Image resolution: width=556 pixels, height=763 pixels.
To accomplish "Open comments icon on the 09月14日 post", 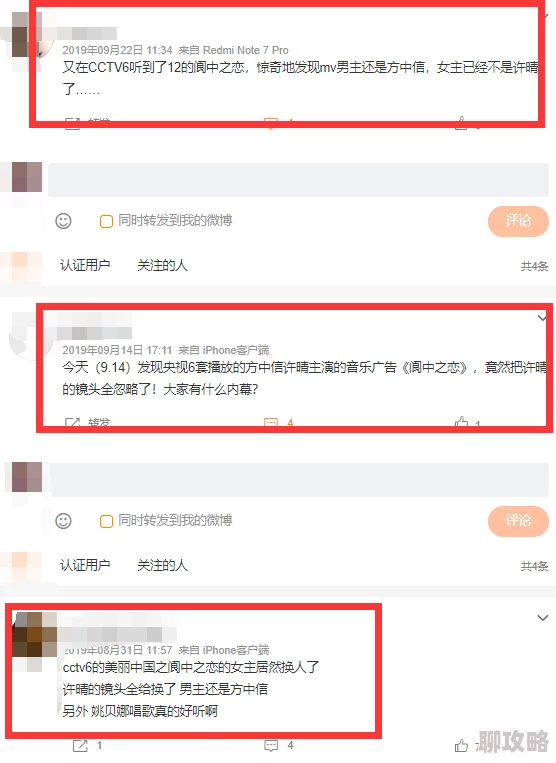I will click(270, 422).
